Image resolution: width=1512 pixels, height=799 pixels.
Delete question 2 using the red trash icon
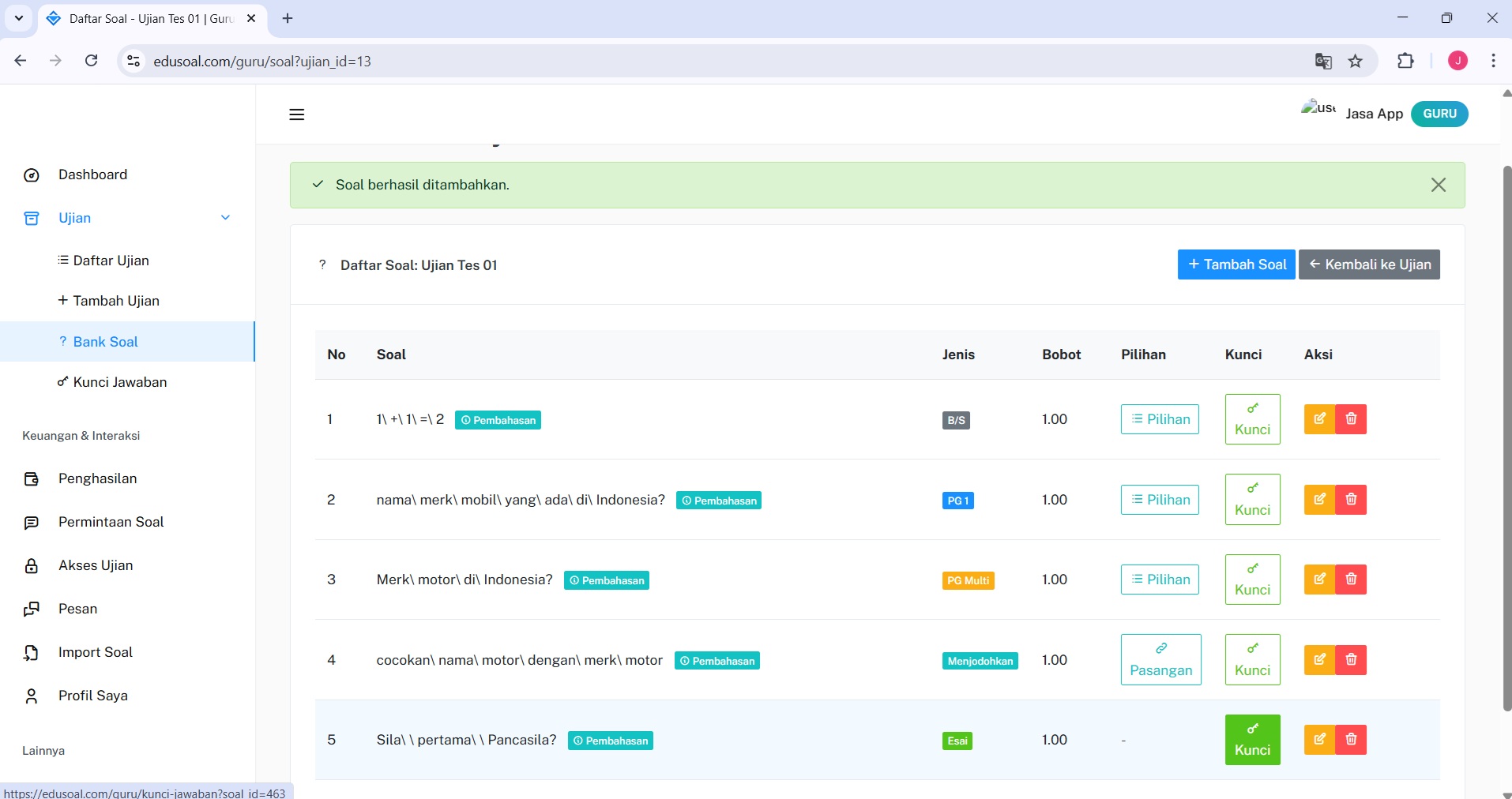(1351, 500)
